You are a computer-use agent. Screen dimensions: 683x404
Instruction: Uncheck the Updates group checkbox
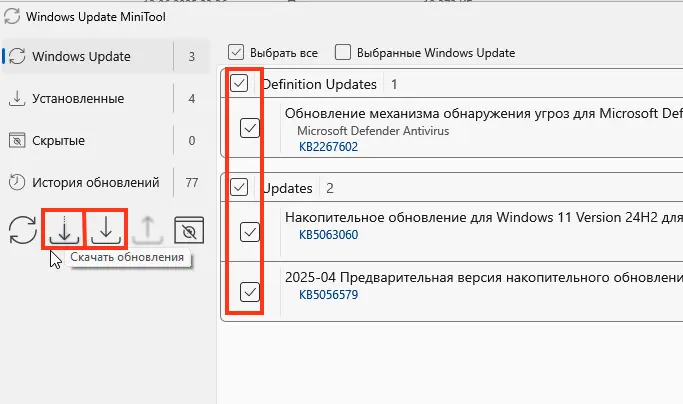240,188
